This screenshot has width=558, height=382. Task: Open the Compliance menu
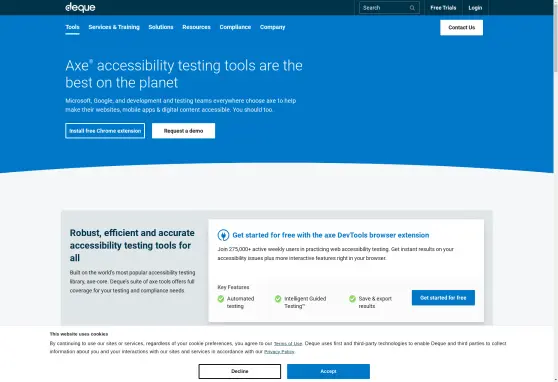point(235,27)
